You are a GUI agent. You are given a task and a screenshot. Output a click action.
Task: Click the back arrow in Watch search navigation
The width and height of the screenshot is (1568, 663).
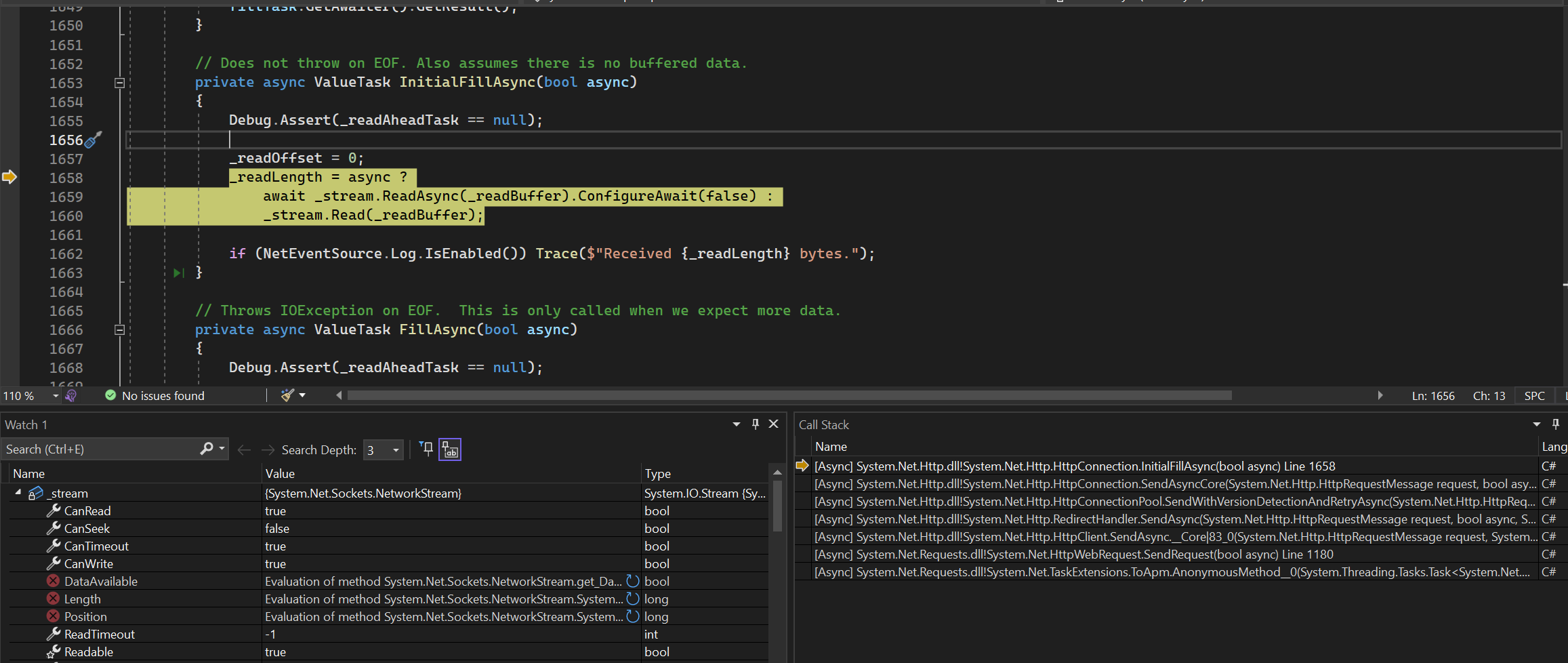click(x=244, y=449)
